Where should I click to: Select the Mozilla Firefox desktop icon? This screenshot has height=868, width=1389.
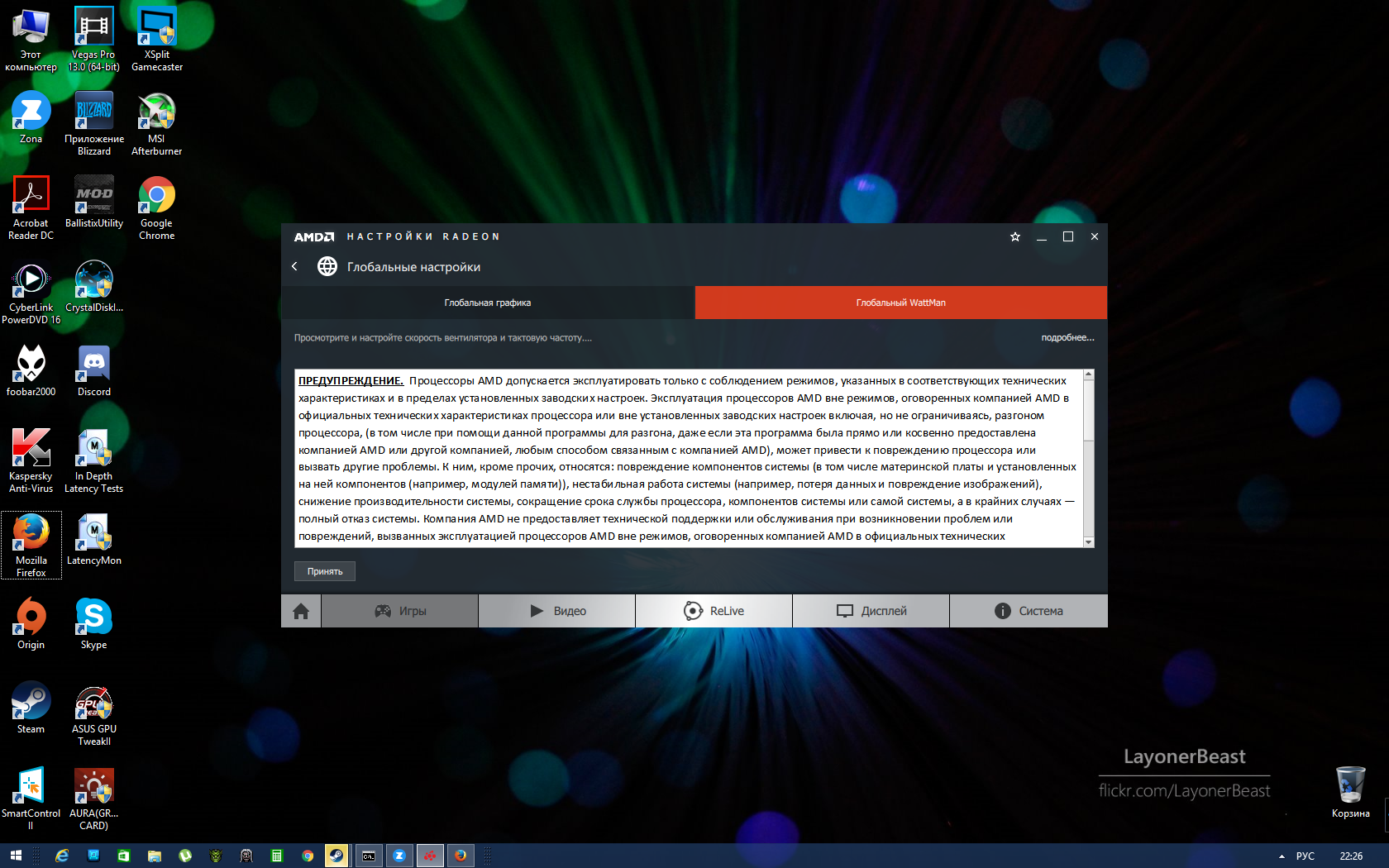(x=31, y=546)
